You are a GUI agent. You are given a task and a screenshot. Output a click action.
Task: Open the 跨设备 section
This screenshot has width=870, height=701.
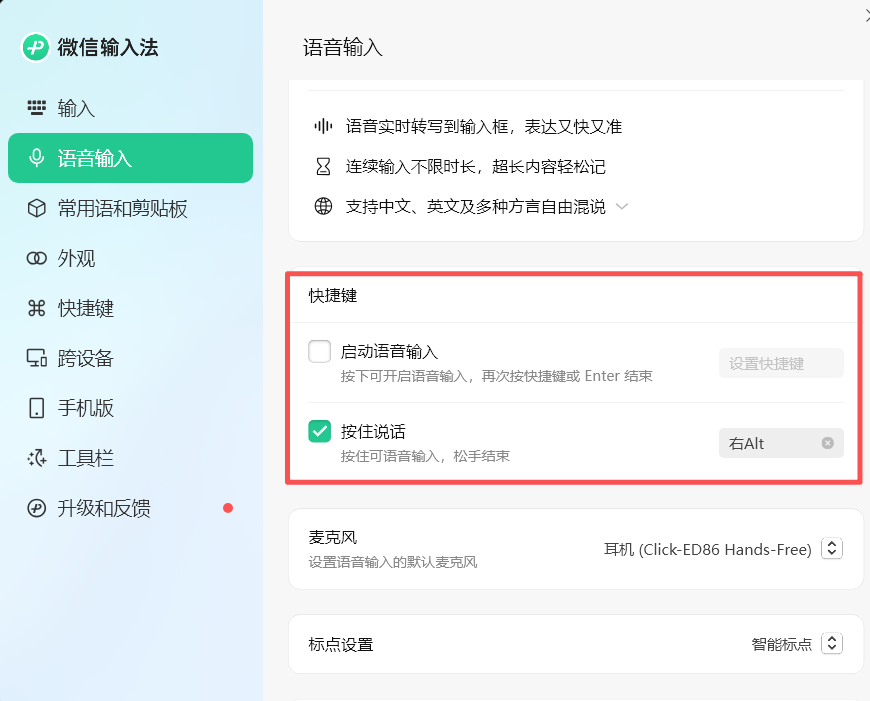[x=130, y=358]
